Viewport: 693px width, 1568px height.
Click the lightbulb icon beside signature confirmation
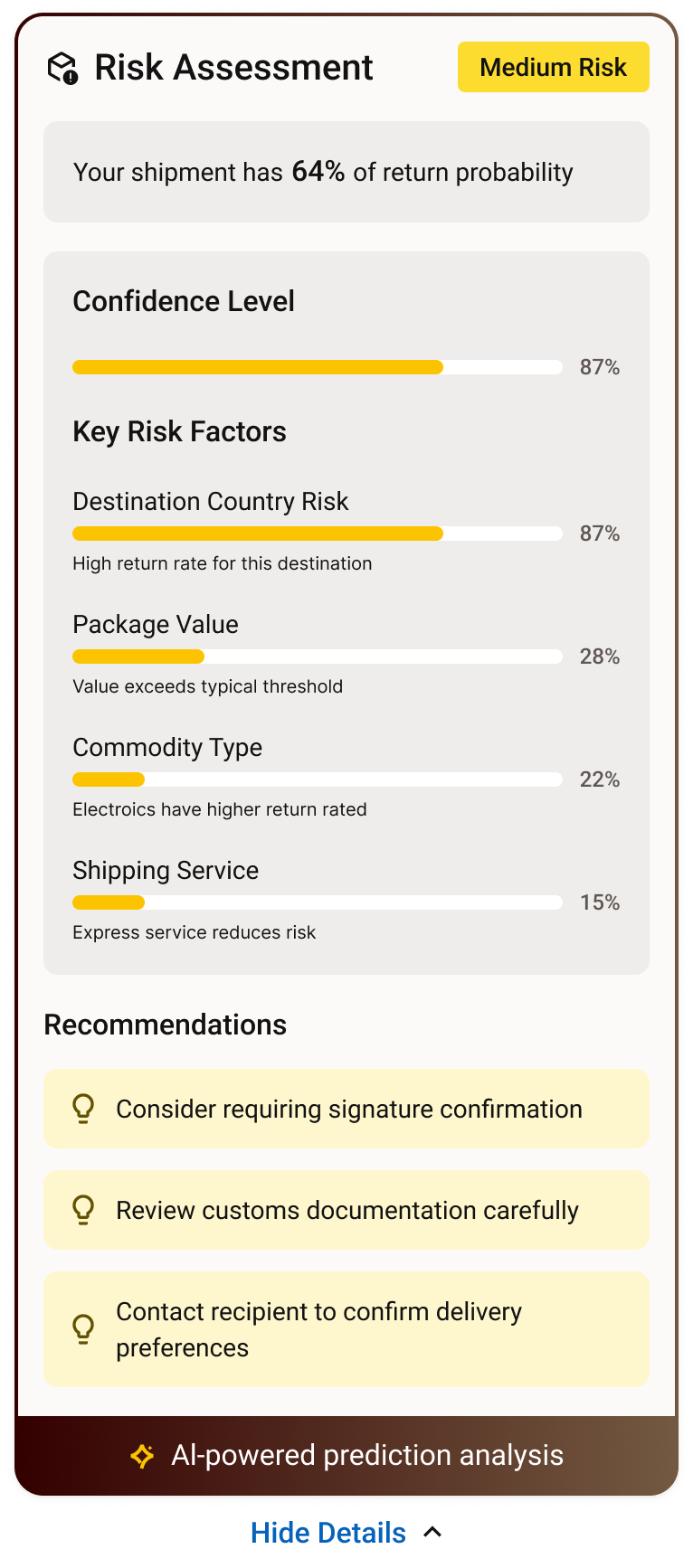coord(83,1109)
